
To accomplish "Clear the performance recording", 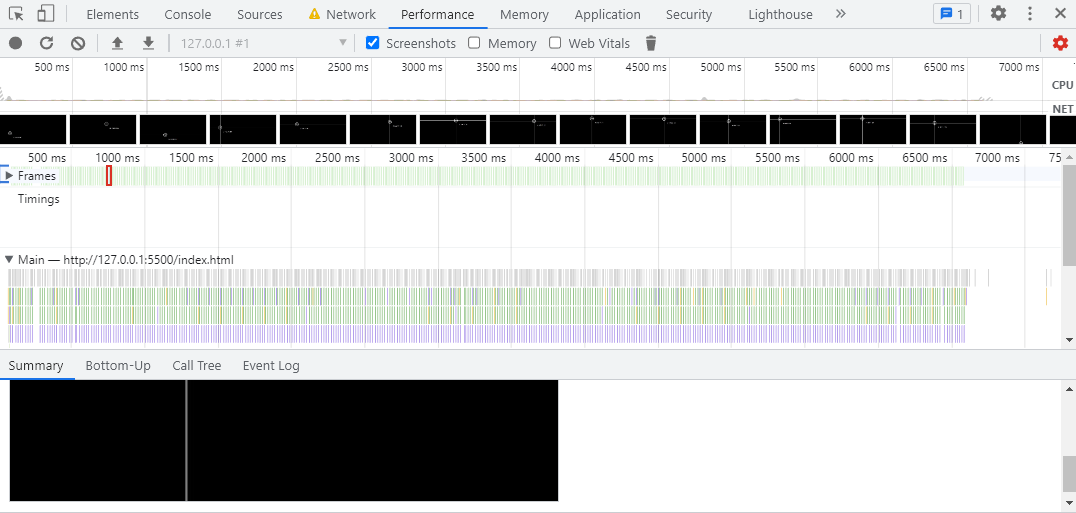I will coord(78,43).
